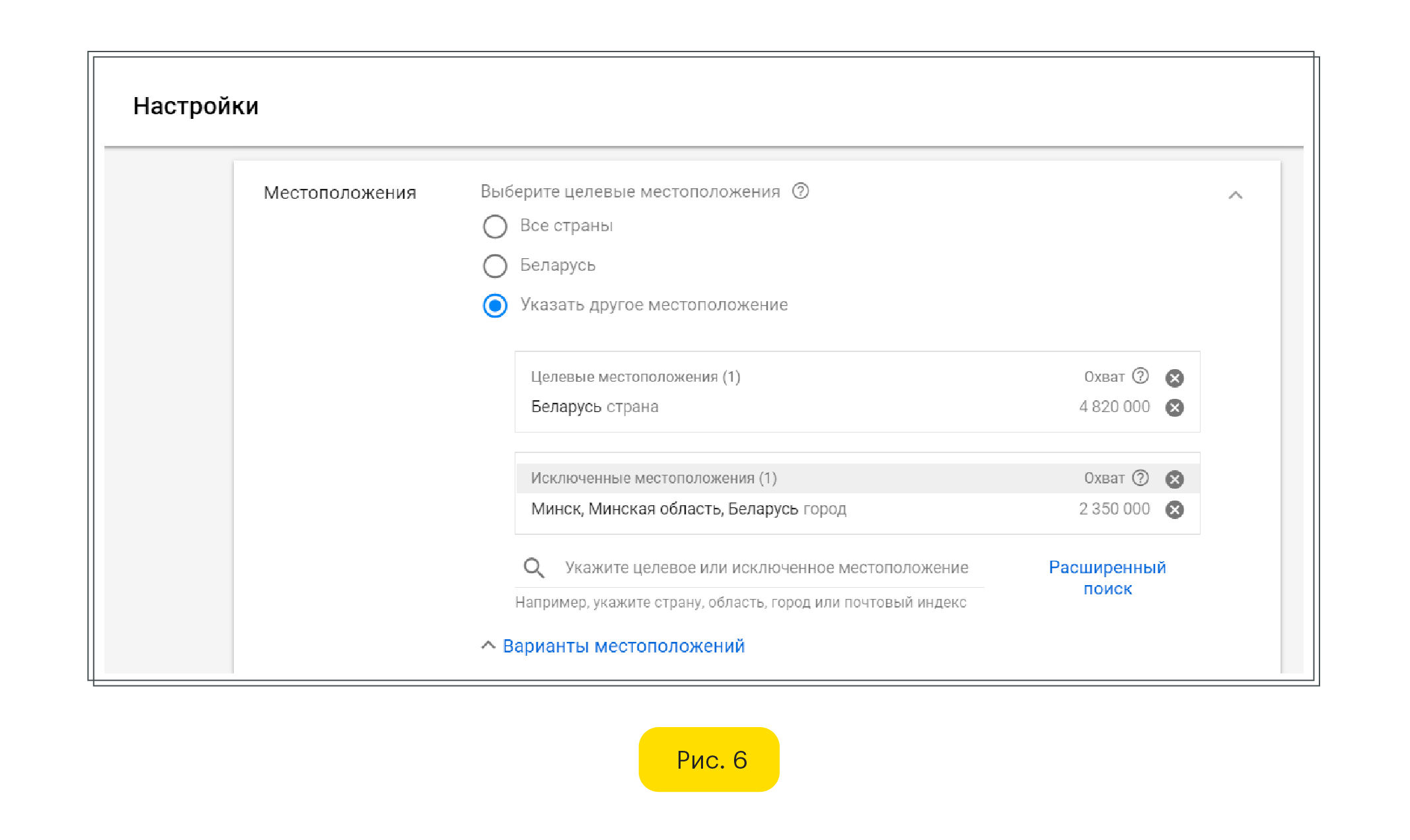
Task: Remove all excluded locations with header X
Action: [1174, 479]
